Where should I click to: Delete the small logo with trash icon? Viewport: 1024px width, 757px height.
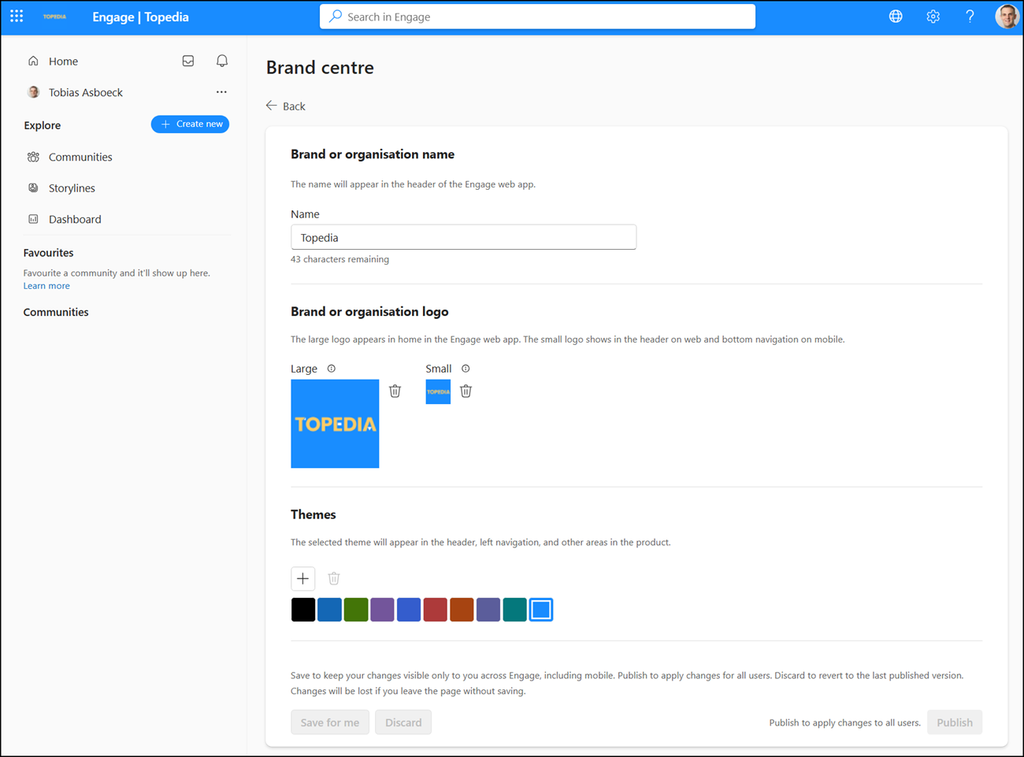tap(466, 391)
